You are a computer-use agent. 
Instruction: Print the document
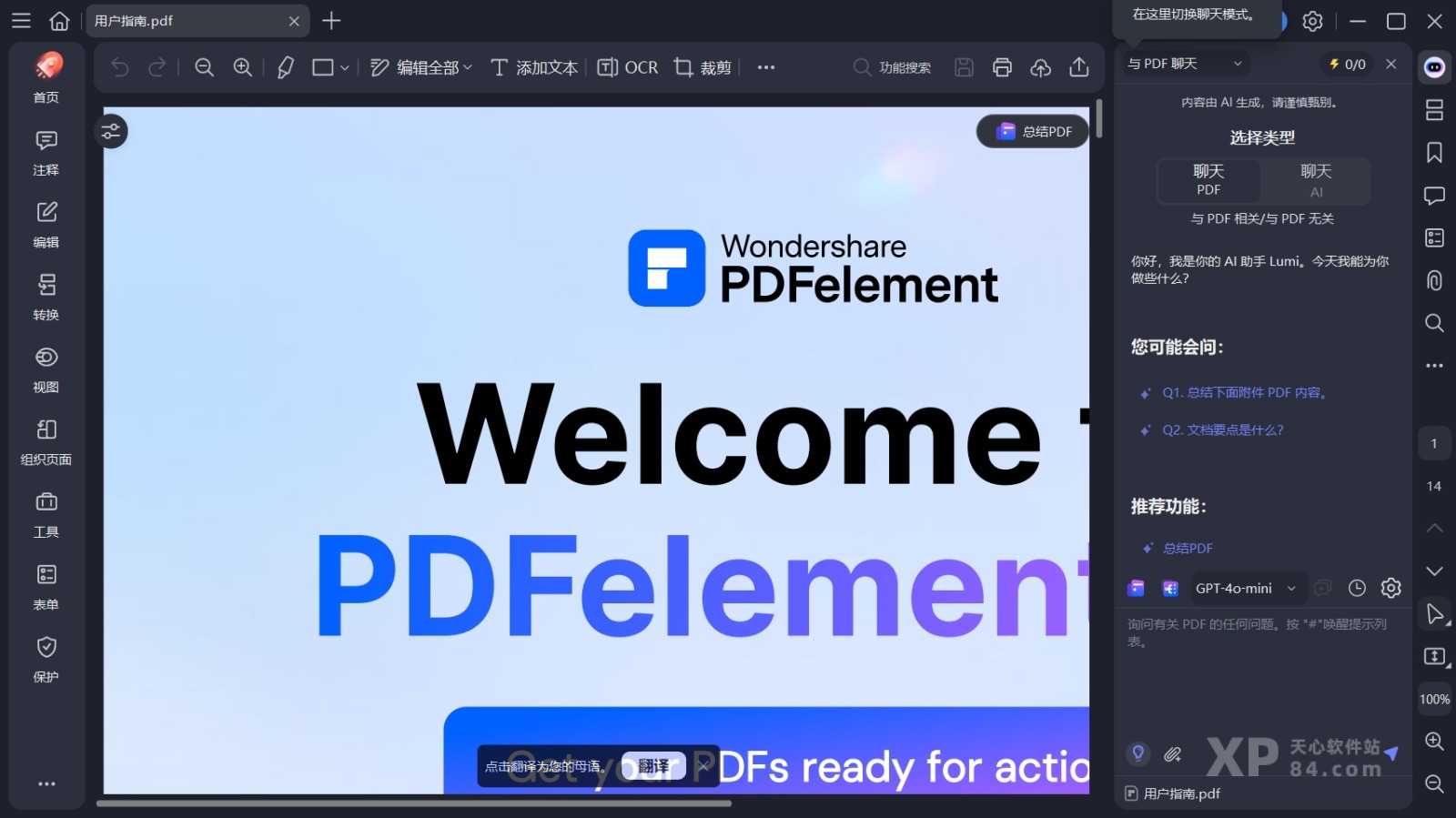tap(1002, 67)
